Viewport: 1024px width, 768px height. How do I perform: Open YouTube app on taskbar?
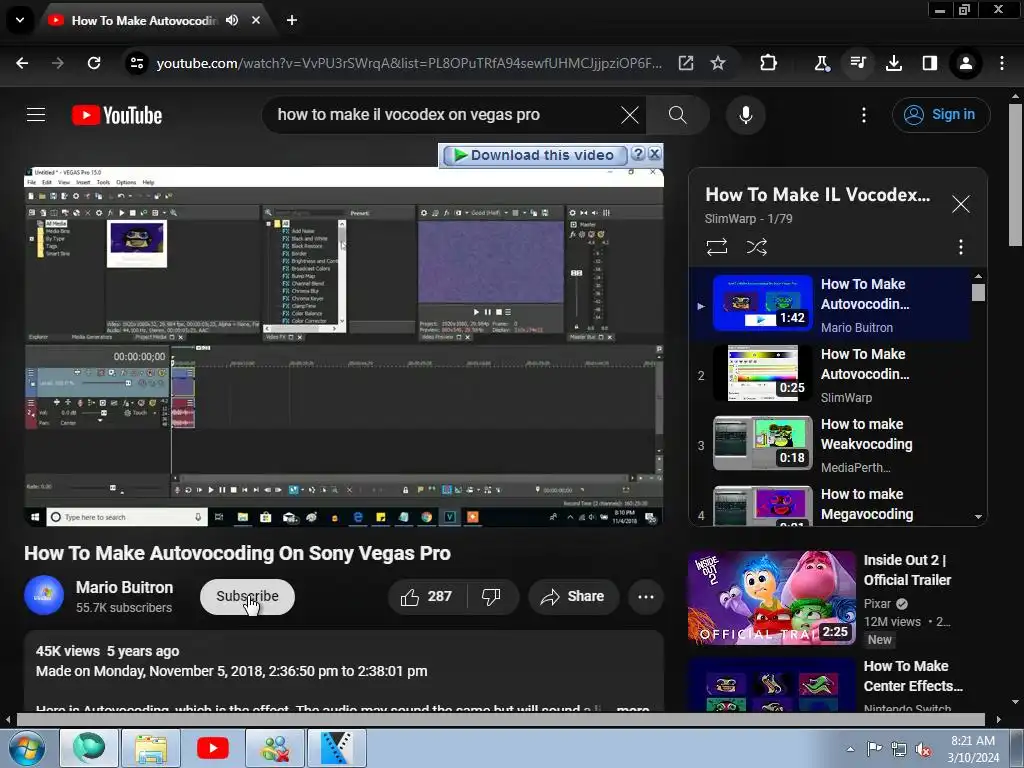(x=212, y=748)
